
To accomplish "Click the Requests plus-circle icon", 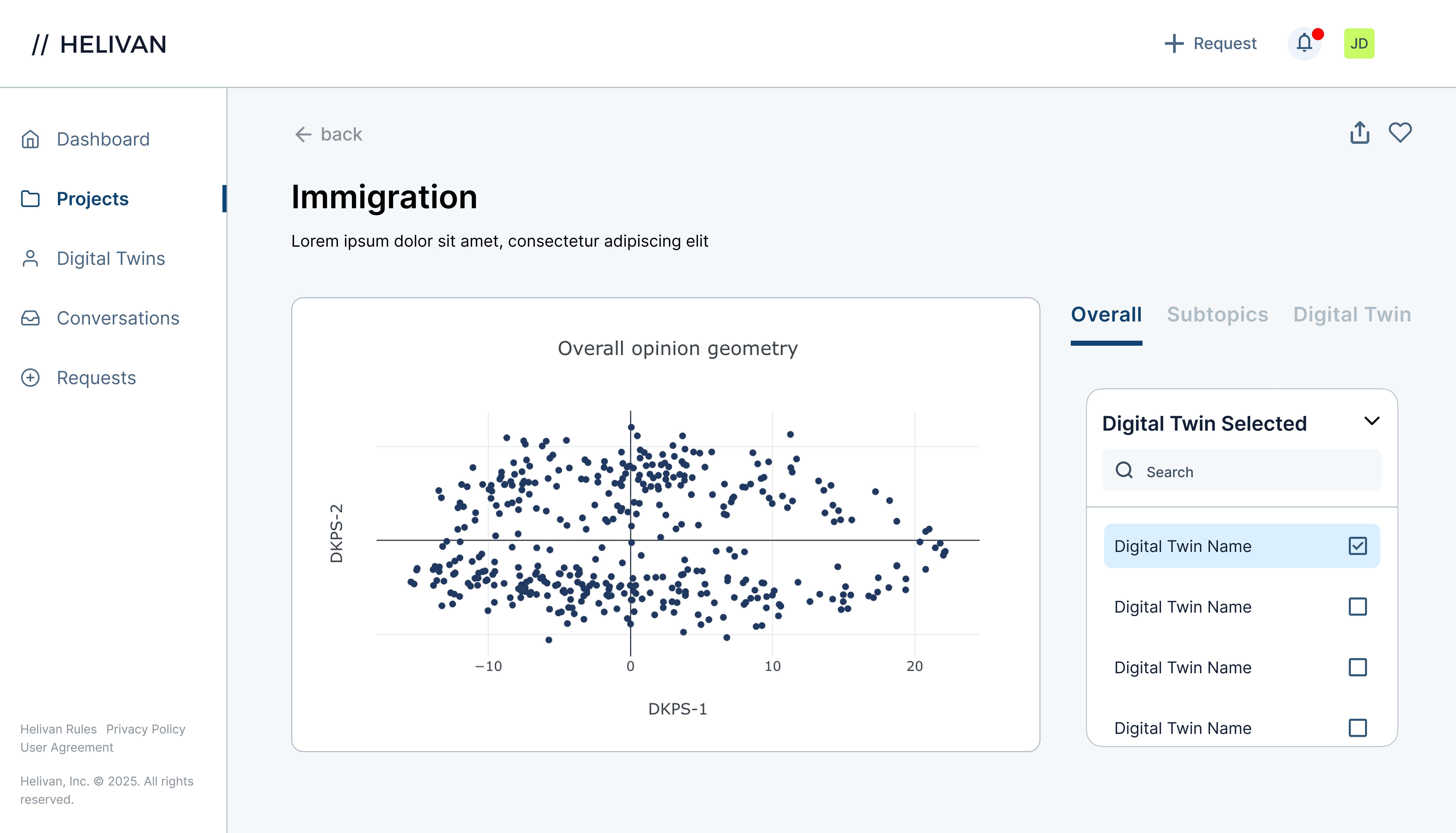I will pyautogui.click(x=30, y=378).
